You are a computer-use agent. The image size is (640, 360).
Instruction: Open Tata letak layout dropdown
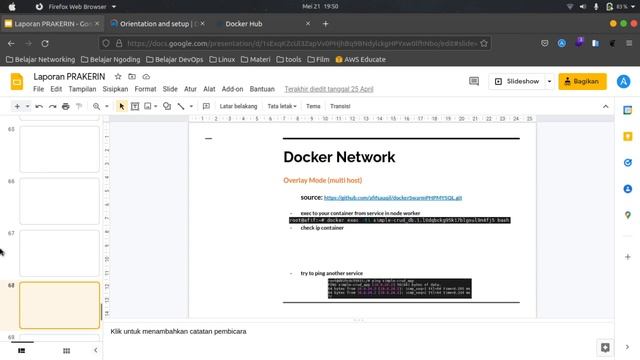click(282, 106)
